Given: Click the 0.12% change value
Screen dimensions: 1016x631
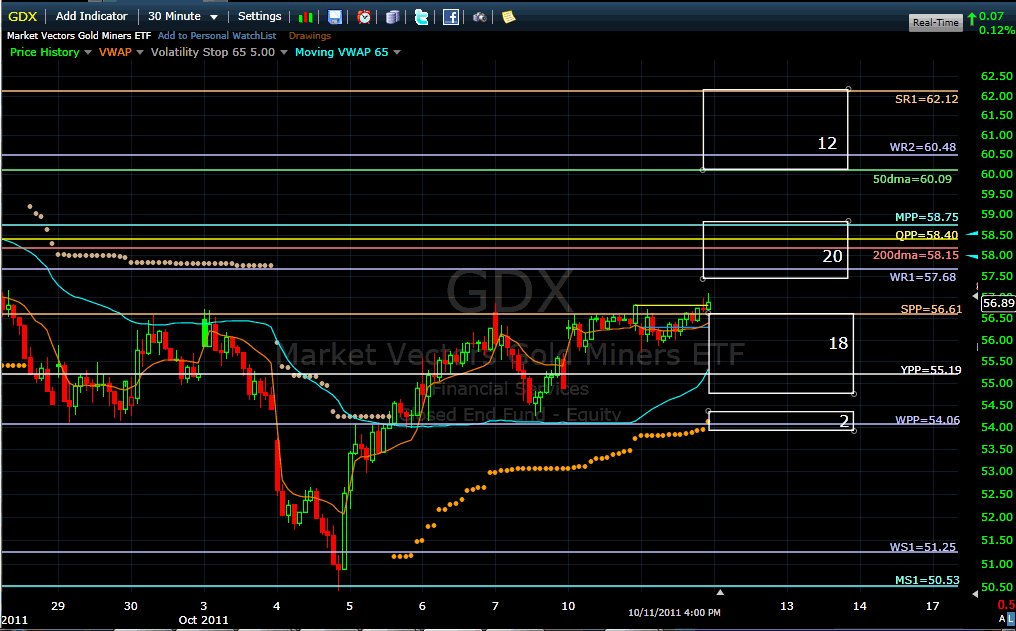Looking at the screenshot, I should [x=997, y=30].
